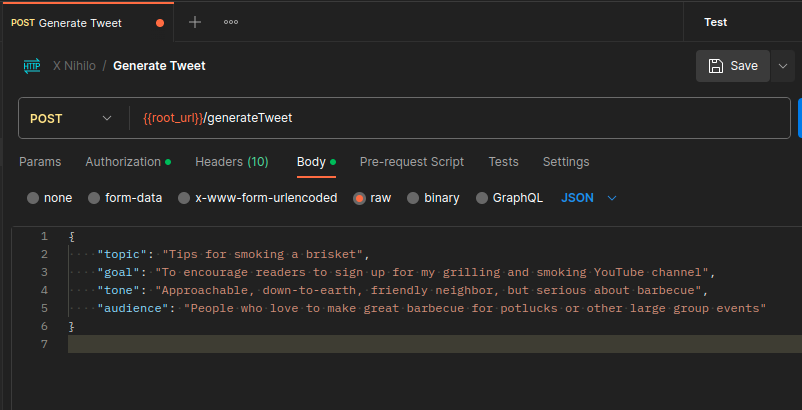Open a new tab with plus icon
This screenshot has width=802, height=410.
(x=195, y=22)
